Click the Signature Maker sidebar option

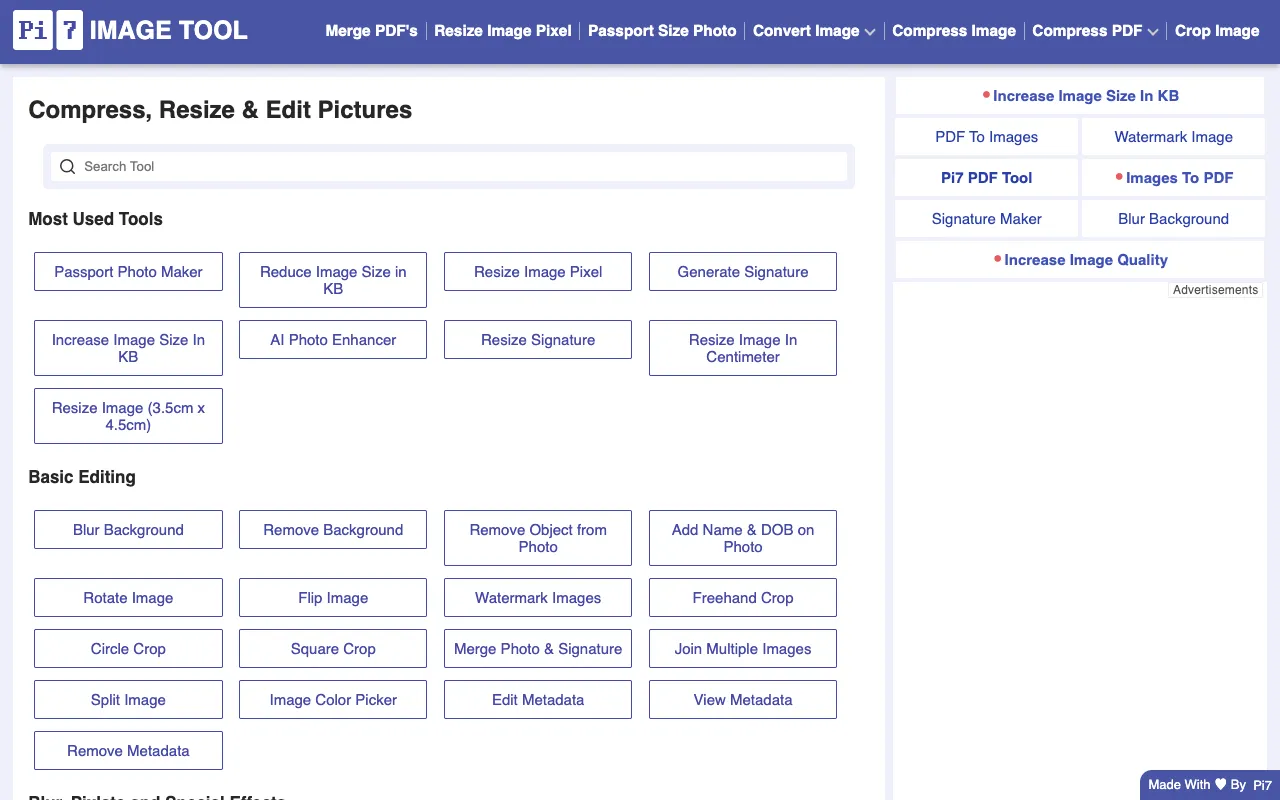point(986,218)
